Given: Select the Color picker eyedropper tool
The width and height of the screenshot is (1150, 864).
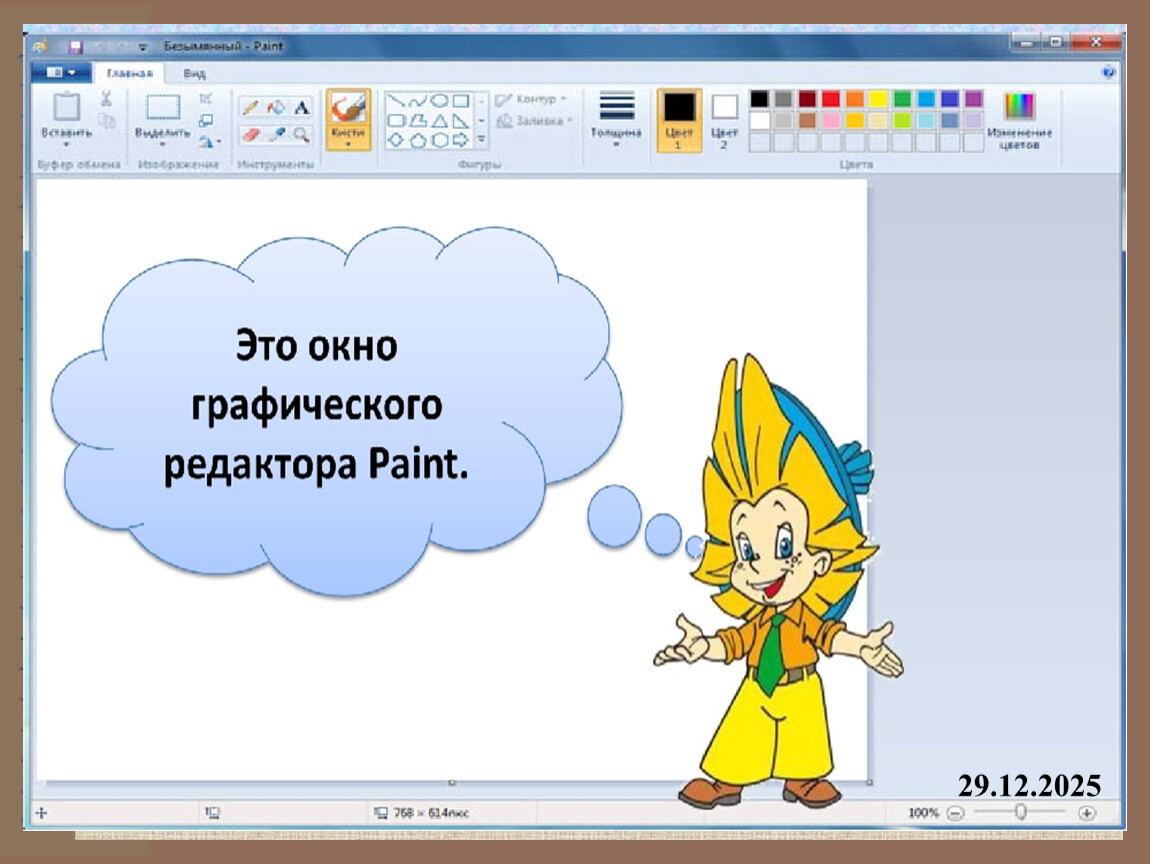Looking at the screenshot, I should (x=276, y=134).
